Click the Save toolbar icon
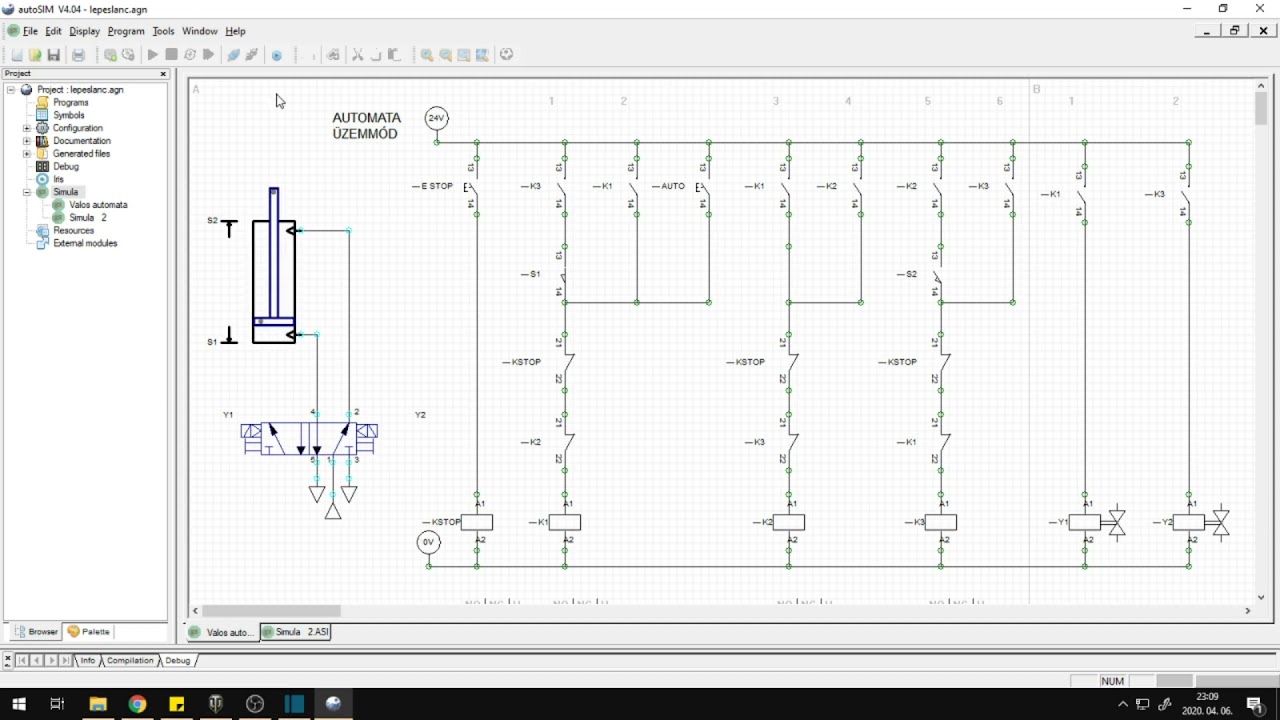The width and height of the screenshot is (1280, 720). coord(54,55)
